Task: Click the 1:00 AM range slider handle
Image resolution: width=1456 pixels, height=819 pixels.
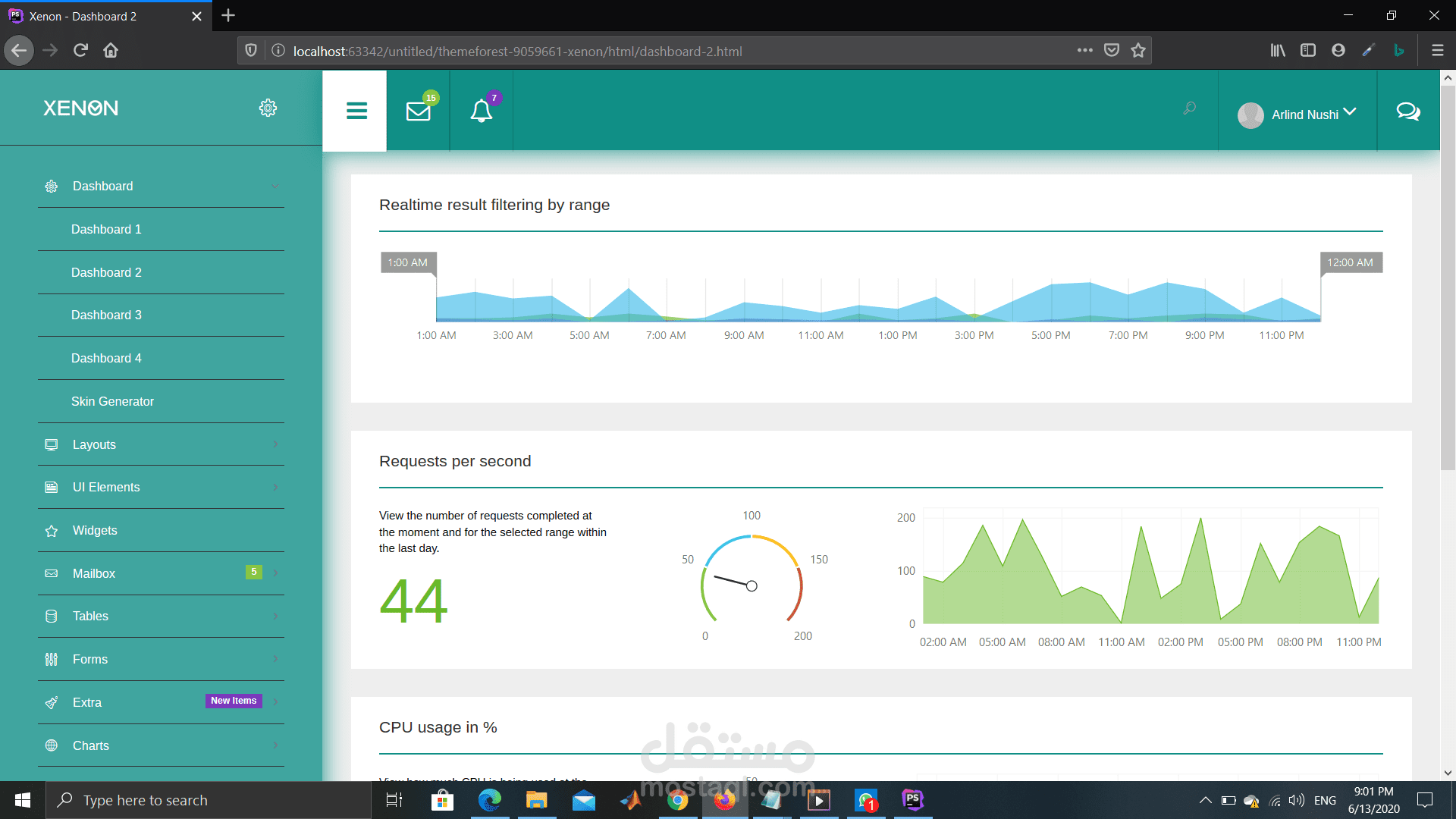Action: point(408,262)
